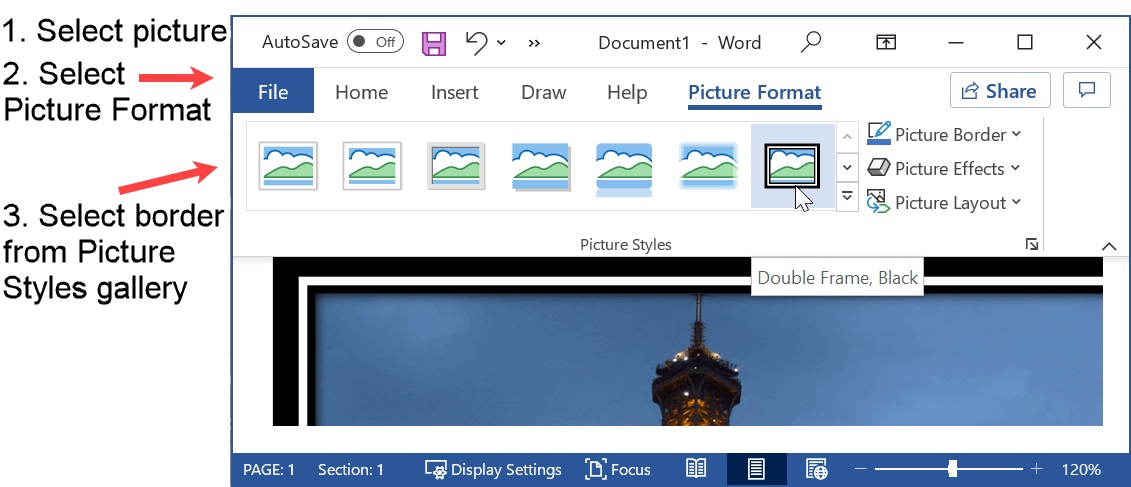The image size is (1131, 487).
Task: Open the Comments speech bubble icon
Action: coord(1087,91)
